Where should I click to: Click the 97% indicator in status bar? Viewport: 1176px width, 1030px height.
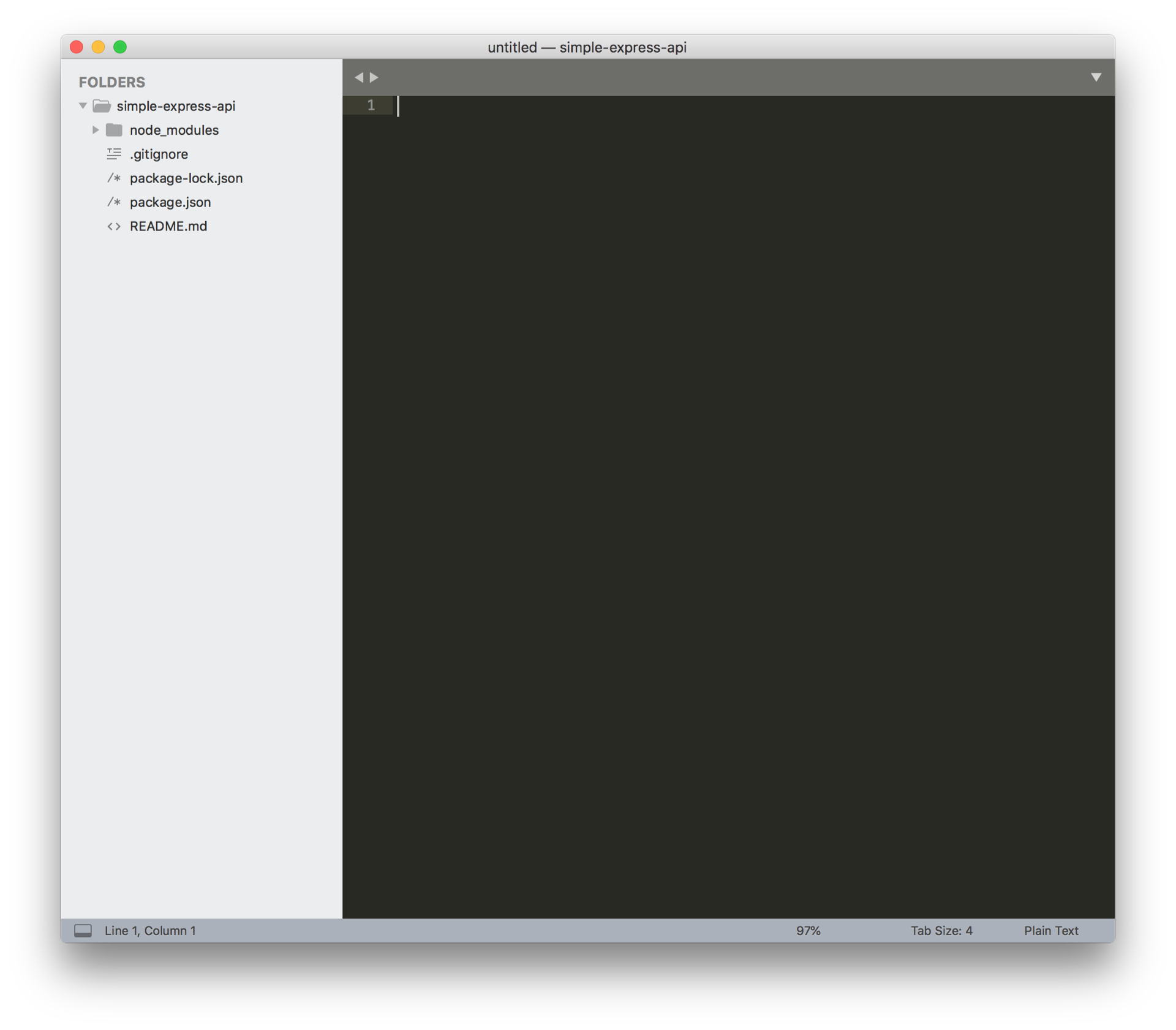[x=808, y=931]
